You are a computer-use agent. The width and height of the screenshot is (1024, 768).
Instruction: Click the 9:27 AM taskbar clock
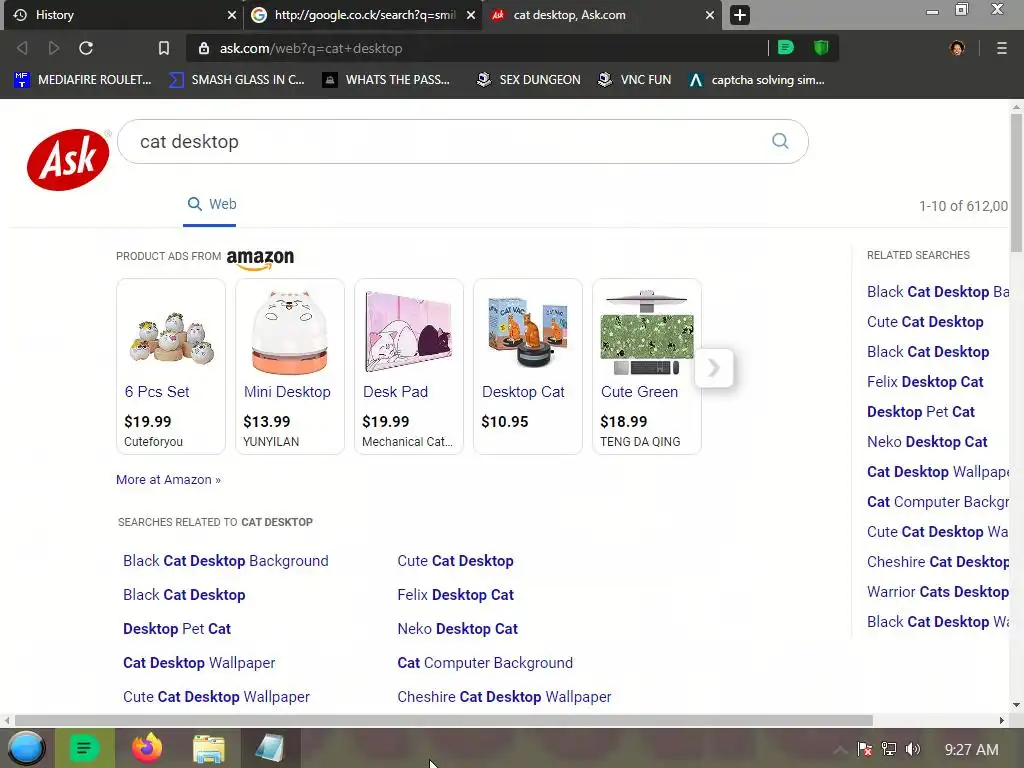click(x=972, y=750)
